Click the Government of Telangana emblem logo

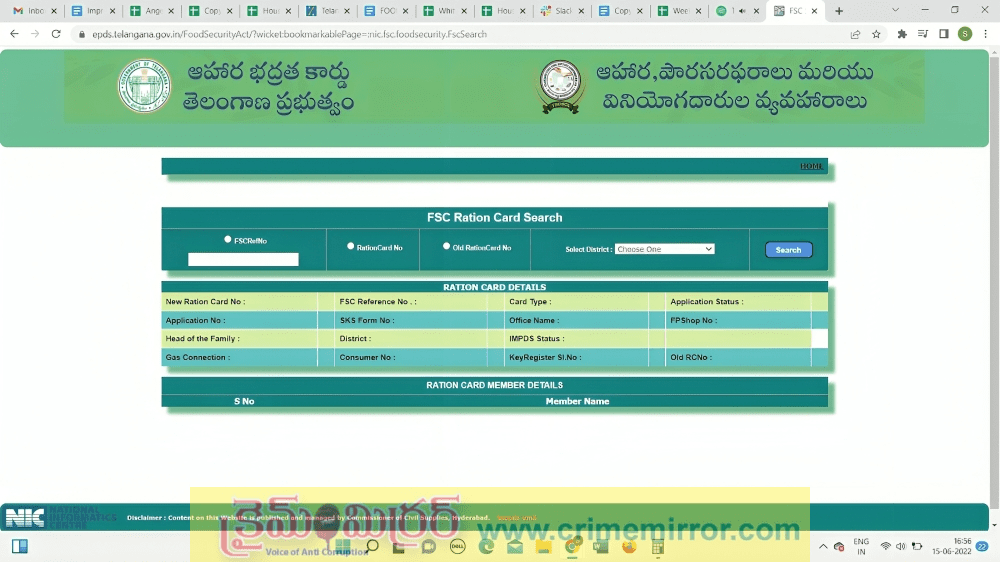144,86
